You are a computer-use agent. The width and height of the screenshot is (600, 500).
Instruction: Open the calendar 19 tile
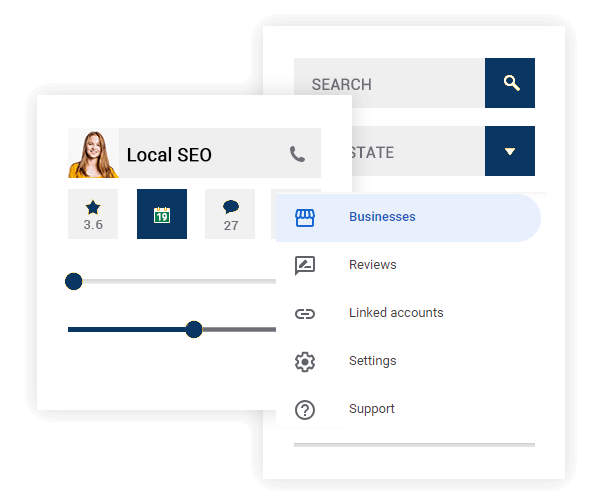[162, 214]
